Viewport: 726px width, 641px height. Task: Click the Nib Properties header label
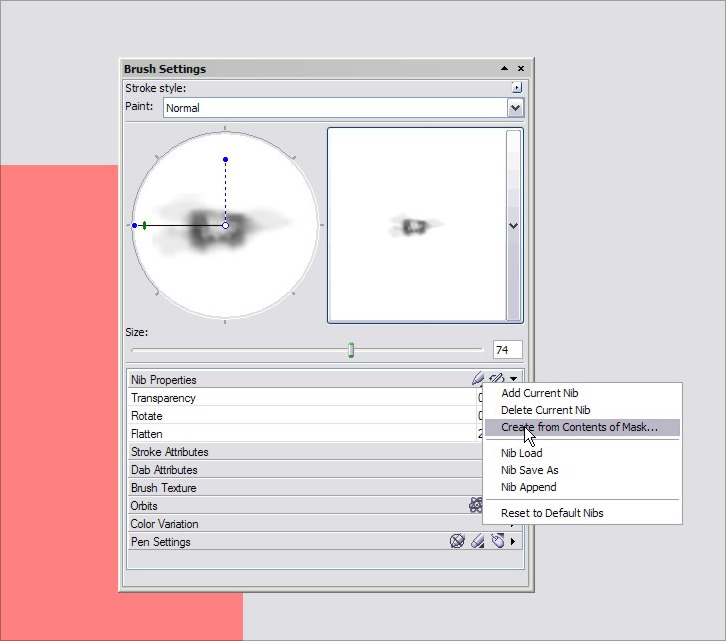pyautogui.click(x=163, y=380)
